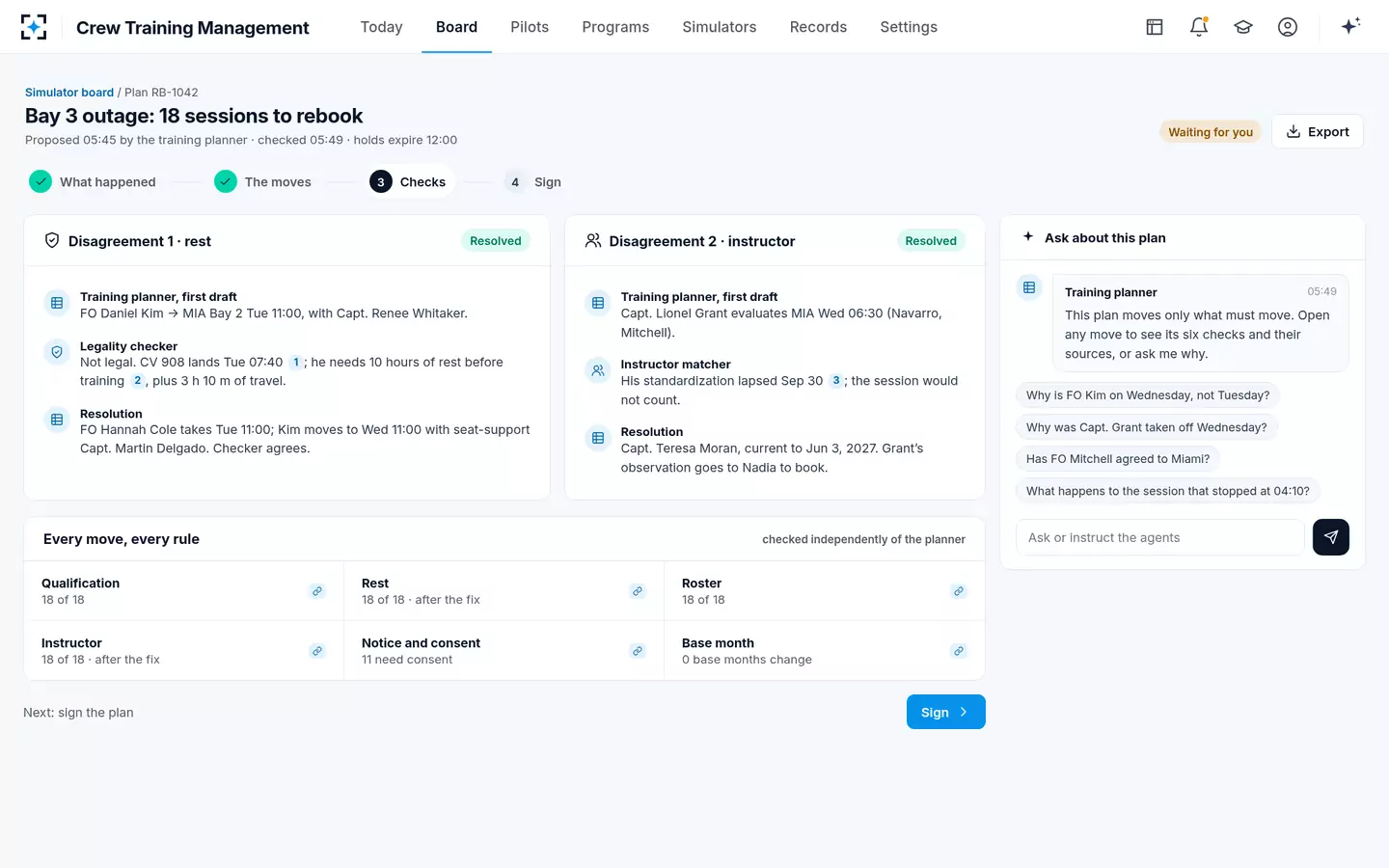Click the graduation cap training icon
Screen dimensions: 1389x868
1243,27
